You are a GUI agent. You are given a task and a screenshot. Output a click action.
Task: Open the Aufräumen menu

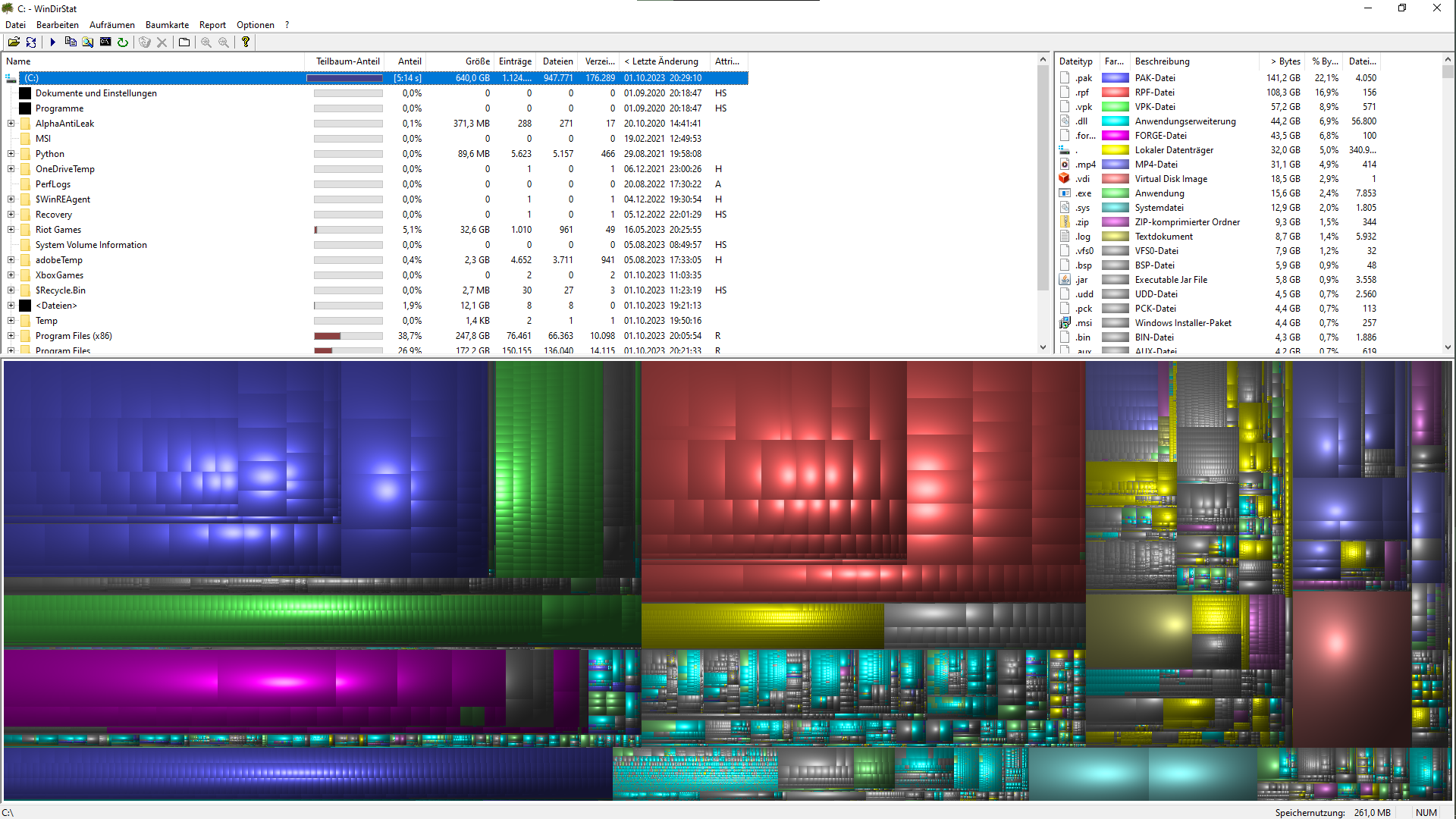coord(111,25)
